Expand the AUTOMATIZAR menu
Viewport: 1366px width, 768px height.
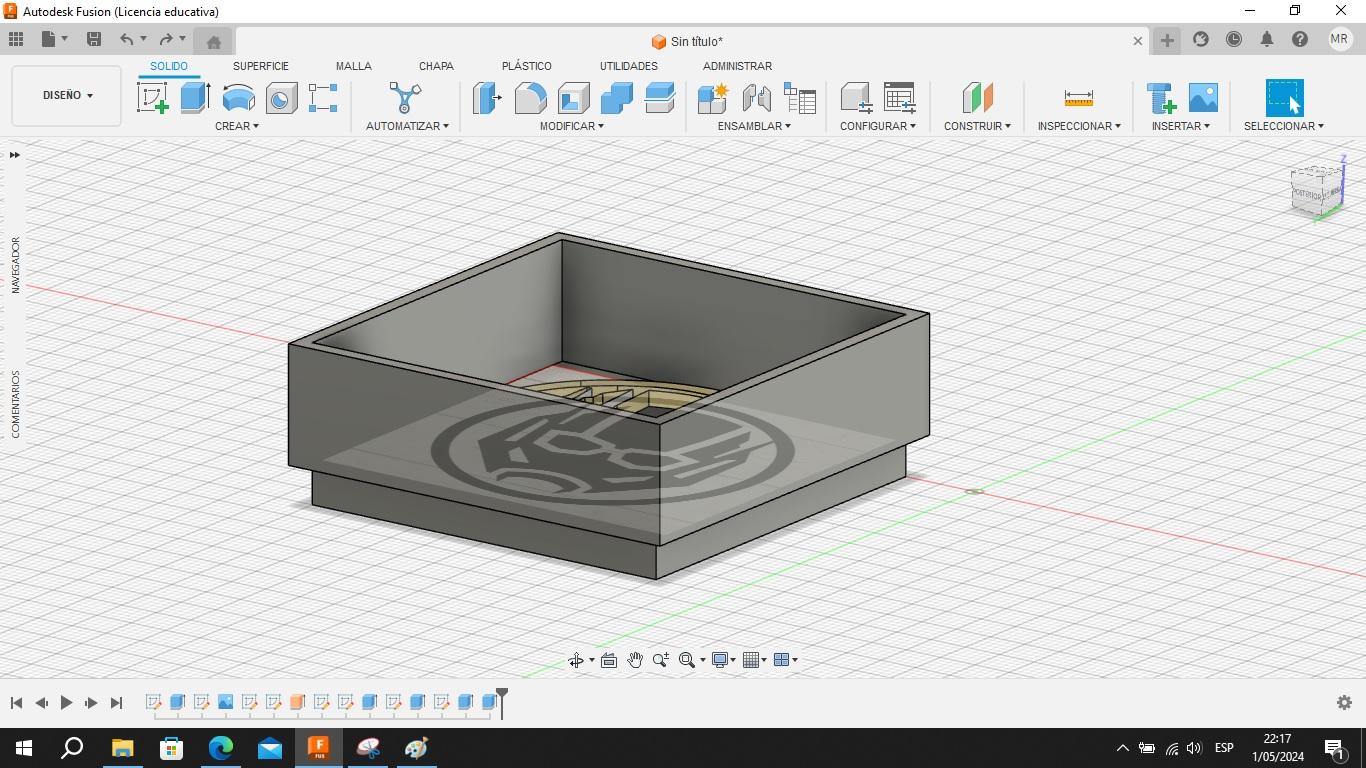(x=407, y=126)
